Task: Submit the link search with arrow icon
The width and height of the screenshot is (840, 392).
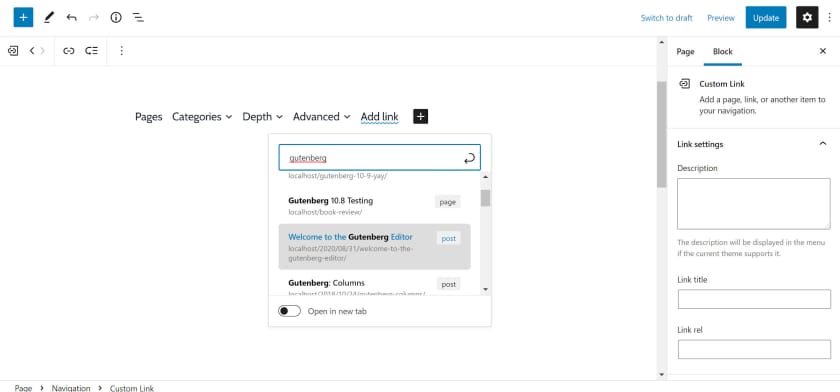Action: coord(469,158)
